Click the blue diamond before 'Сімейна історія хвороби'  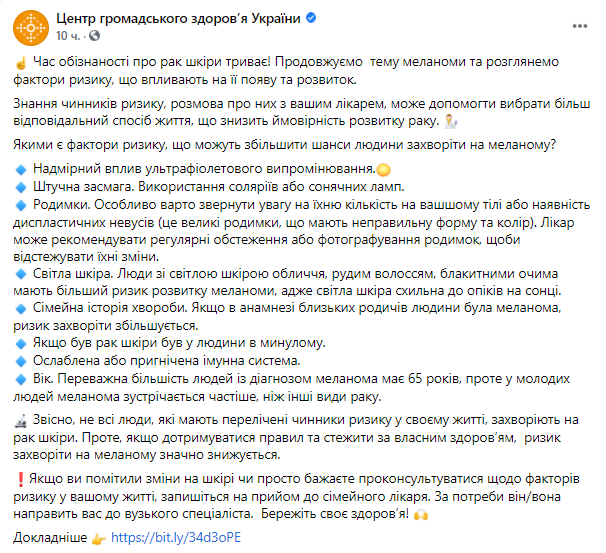[23, 309]
